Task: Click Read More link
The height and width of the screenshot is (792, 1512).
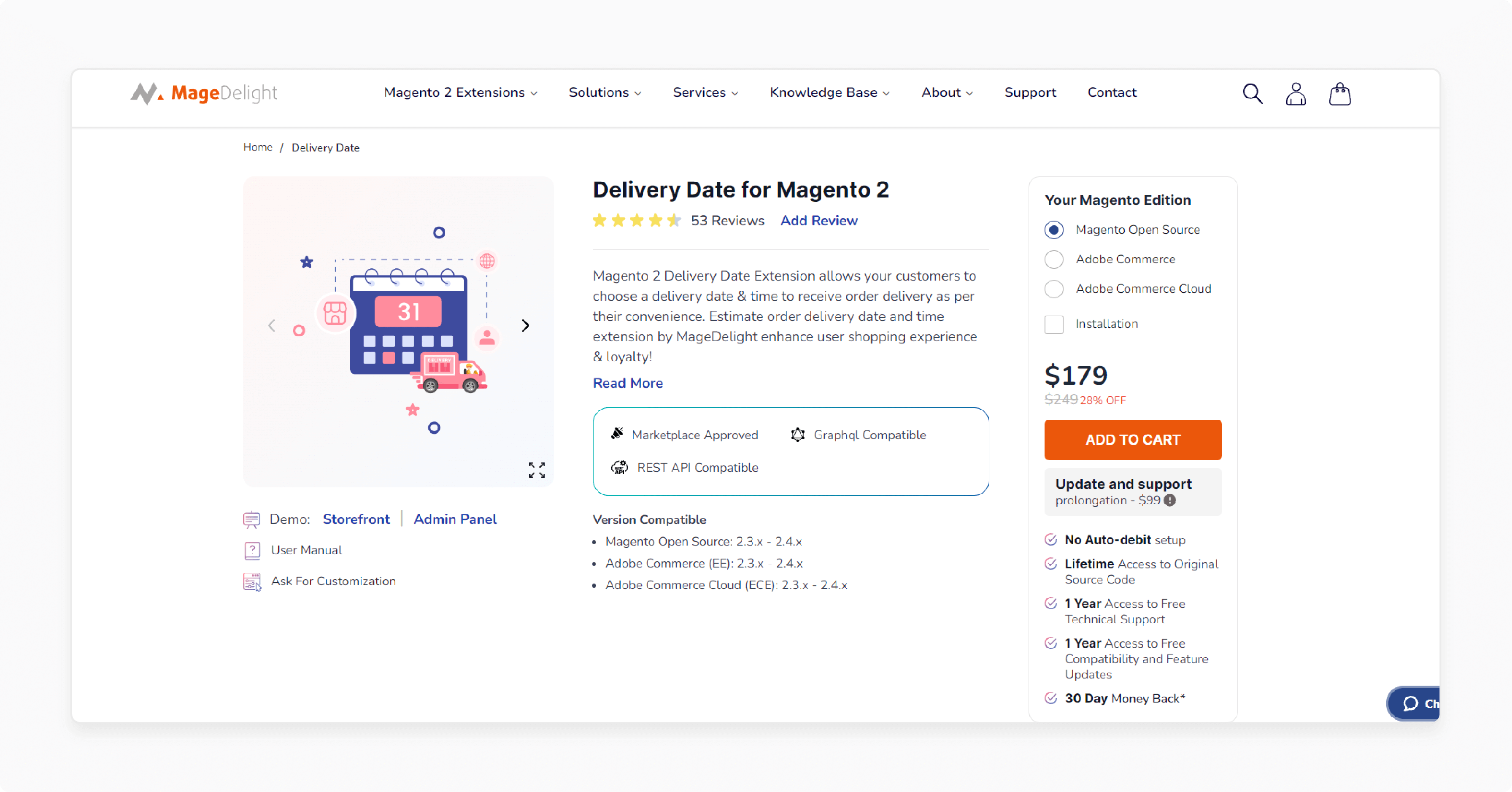Action: [x=627, y=383]
